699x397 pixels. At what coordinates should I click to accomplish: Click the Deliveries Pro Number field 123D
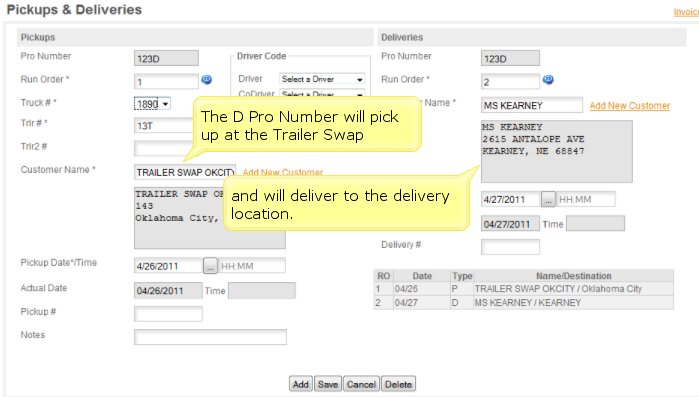click(510, 58)
